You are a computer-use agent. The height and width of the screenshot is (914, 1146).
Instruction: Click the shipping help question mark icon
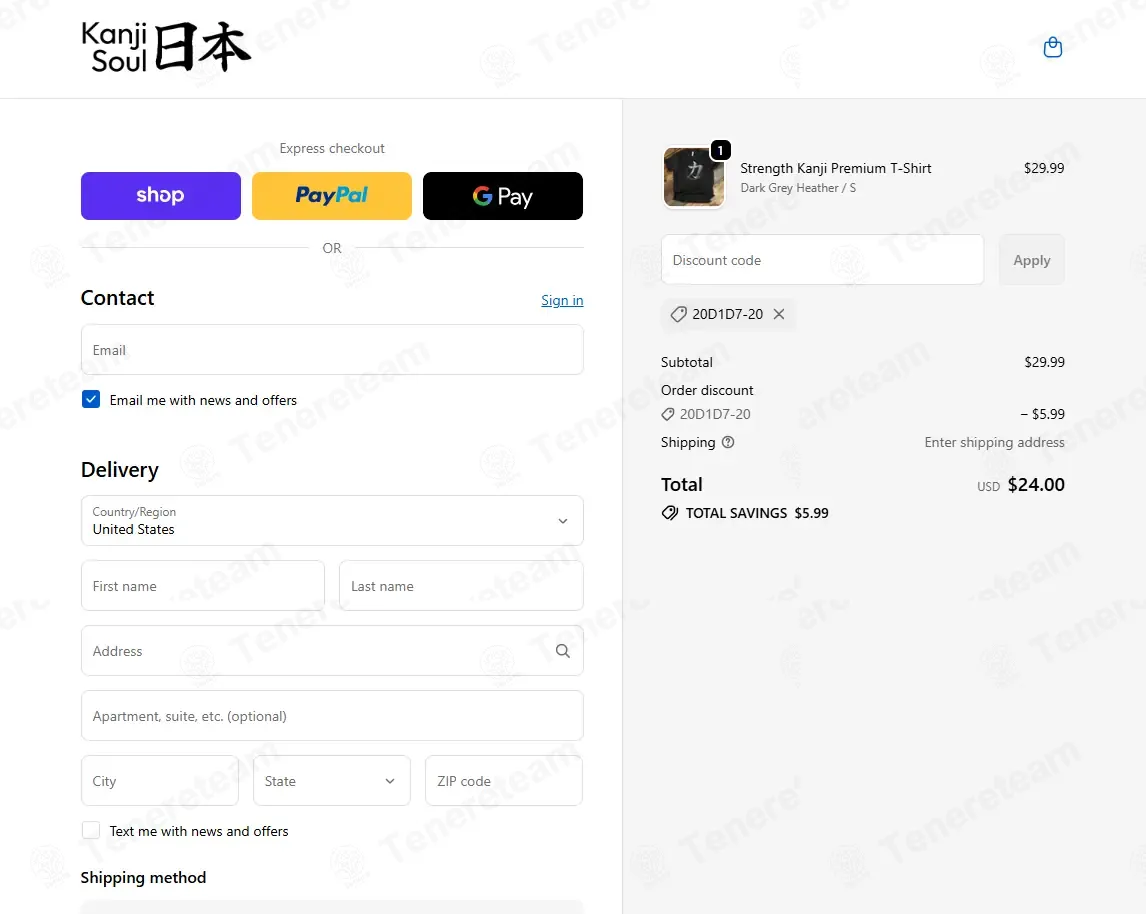(728, 442)
